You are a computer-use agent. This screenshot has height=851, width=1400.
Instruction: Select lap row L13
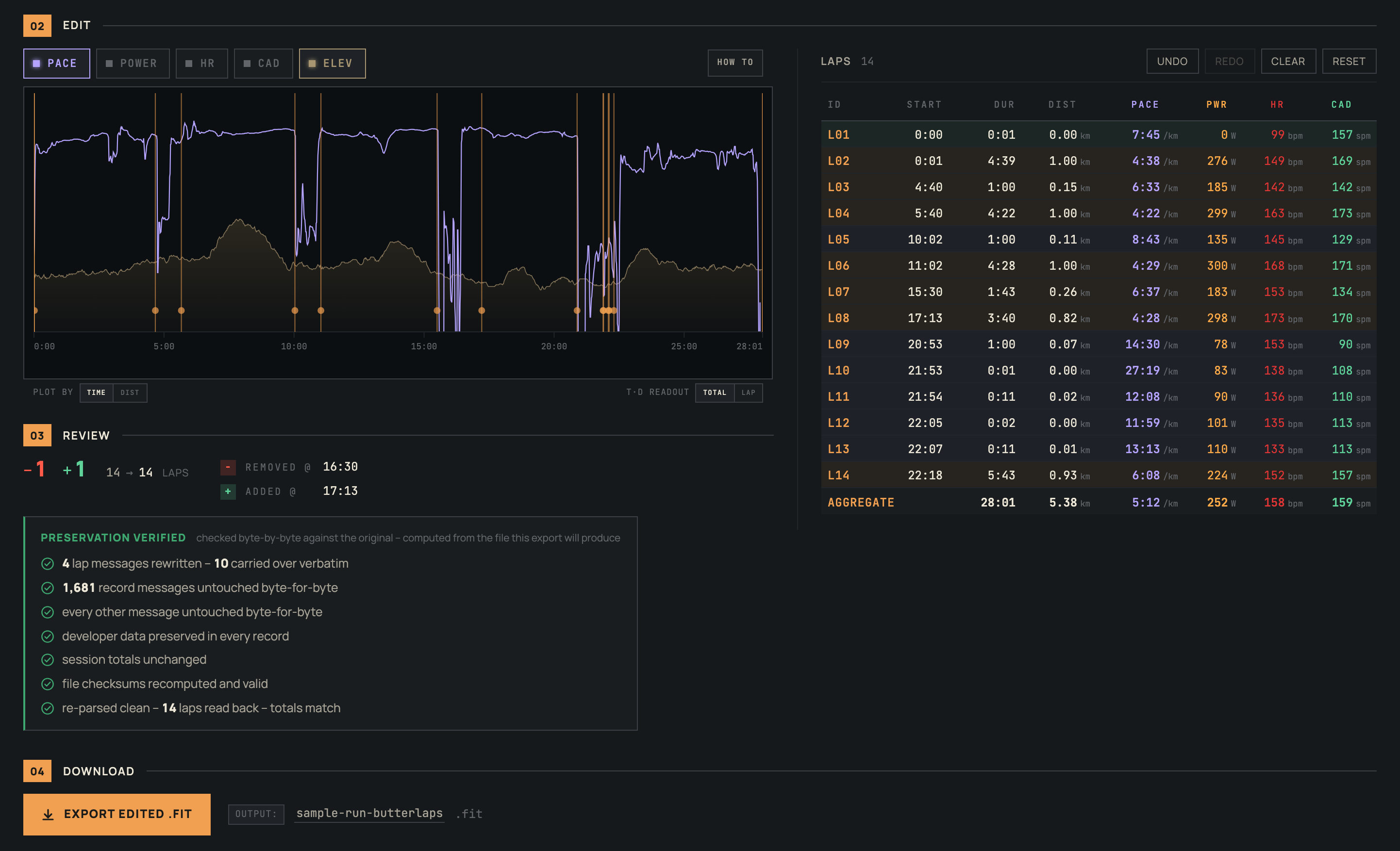click(x=1098, y=448)
